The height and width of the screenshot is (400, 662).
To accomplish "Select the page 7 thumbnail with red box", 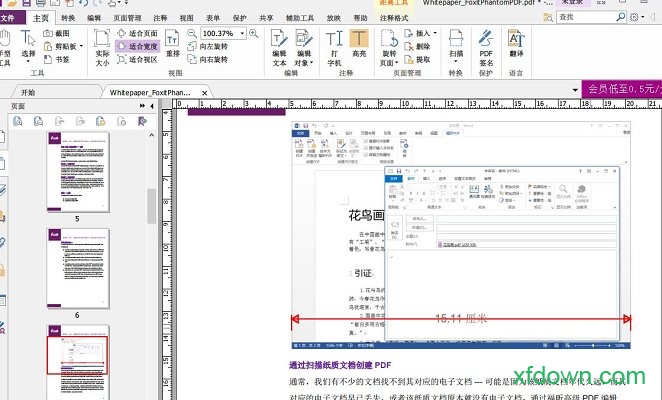I will click(x=78, y=362).
